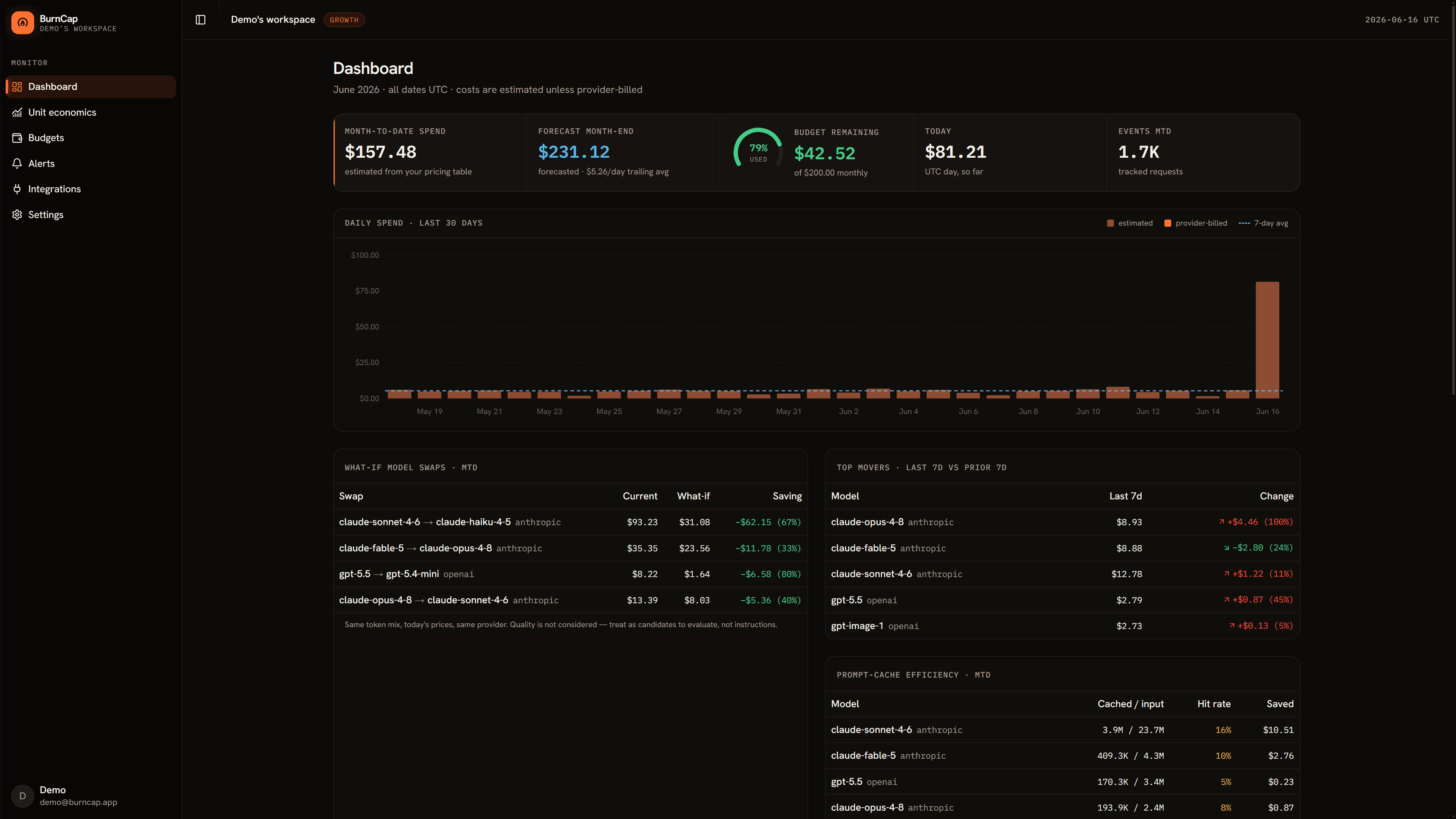Viewport: 1456px width, 819px height.
Task: Click the estimated legend swatch
Action: 1110,223
